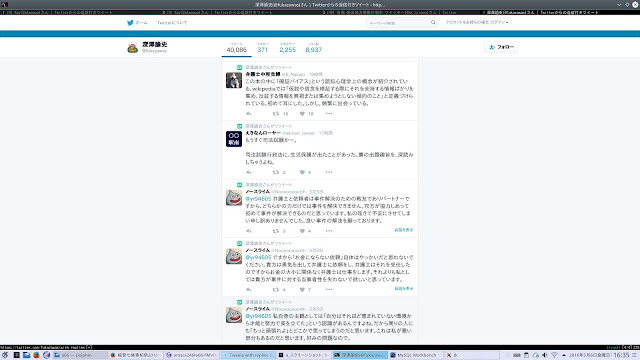Click the @yr94605 mention in fifth tweet
The image size is (640, 360).
point(258,316)
